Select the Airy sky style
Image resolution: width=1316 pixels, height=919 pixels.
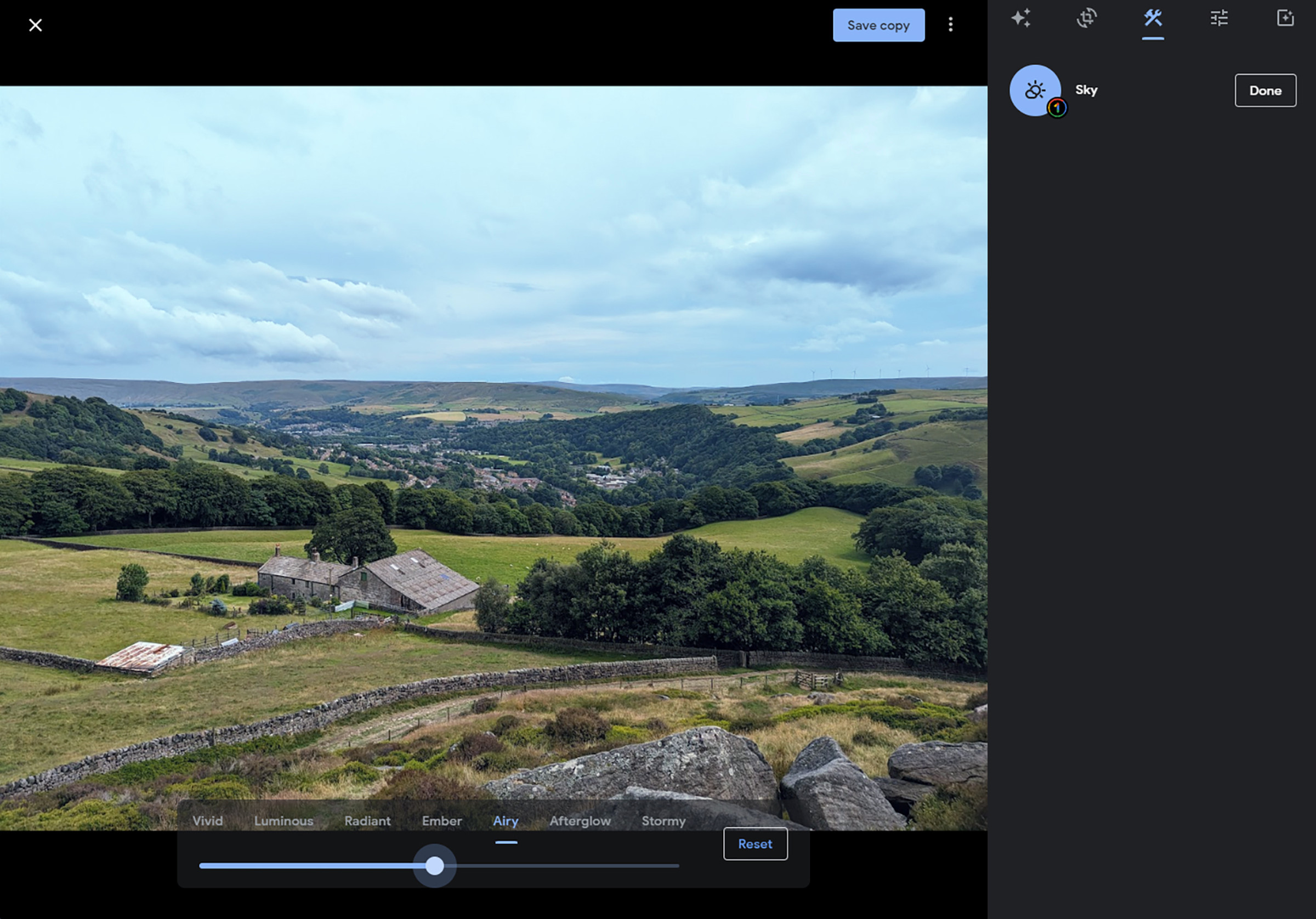click(x=506, y=821)
